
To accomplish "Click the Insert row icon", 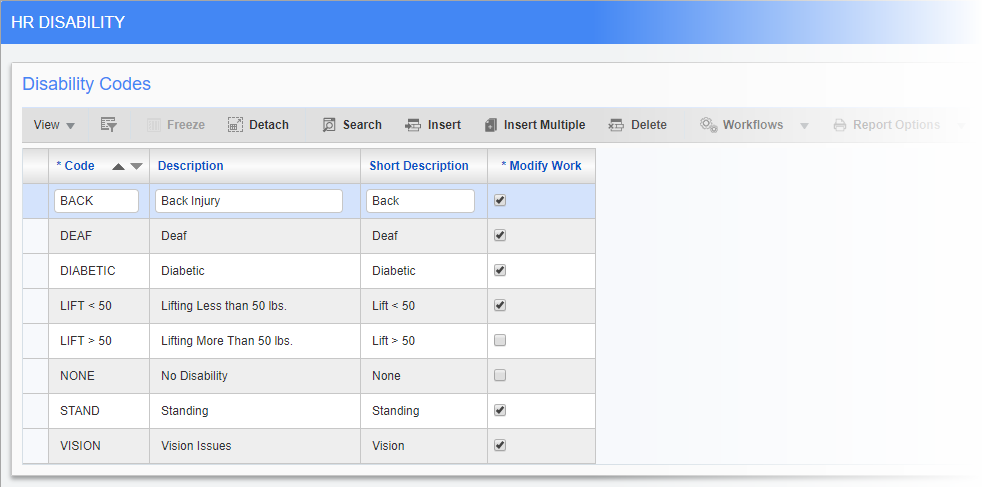I will [x=413, y=125].
